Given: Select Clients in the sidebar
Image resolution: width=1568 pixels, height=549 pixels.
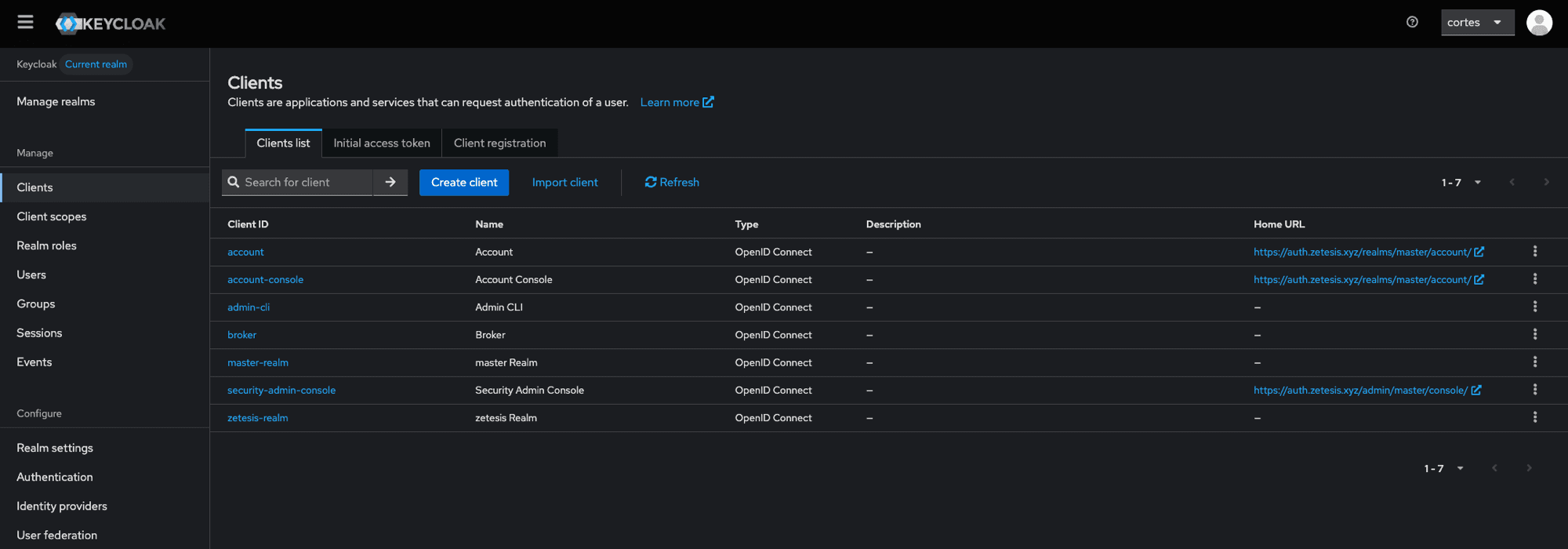Looking at the screenshot, I should pyautogui.click(x=105, y=187).
